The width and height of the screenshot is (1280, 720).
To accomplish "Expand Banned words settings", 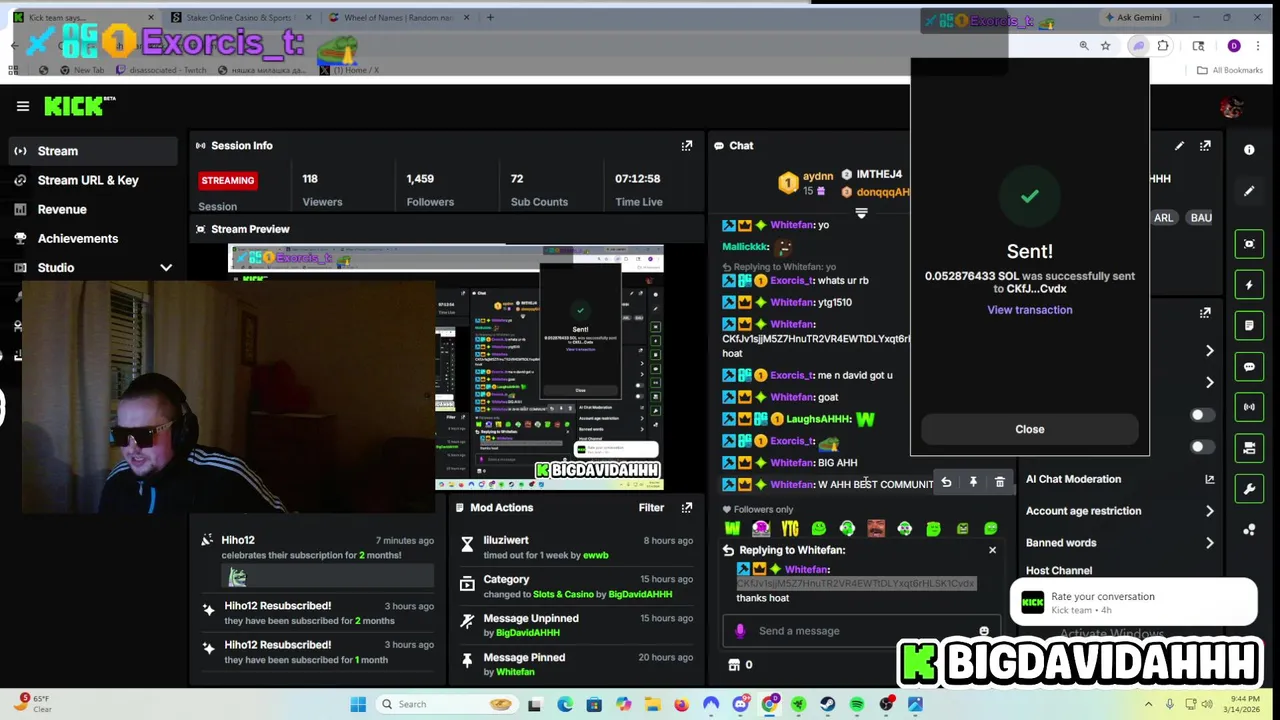I will point(1209,543).
